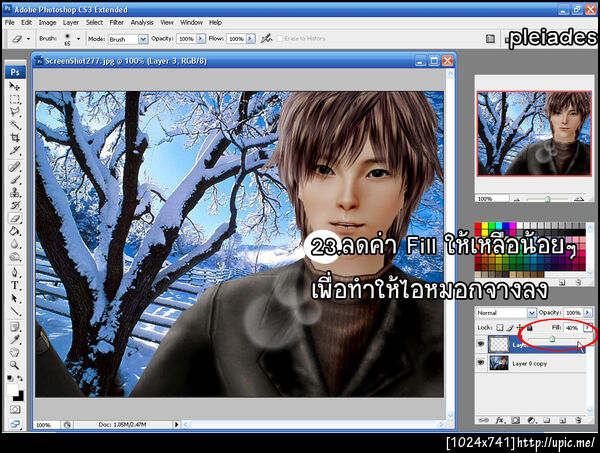The image size is (600, 453).
Task: Select the Notes tool
Action: coord(15,327)
